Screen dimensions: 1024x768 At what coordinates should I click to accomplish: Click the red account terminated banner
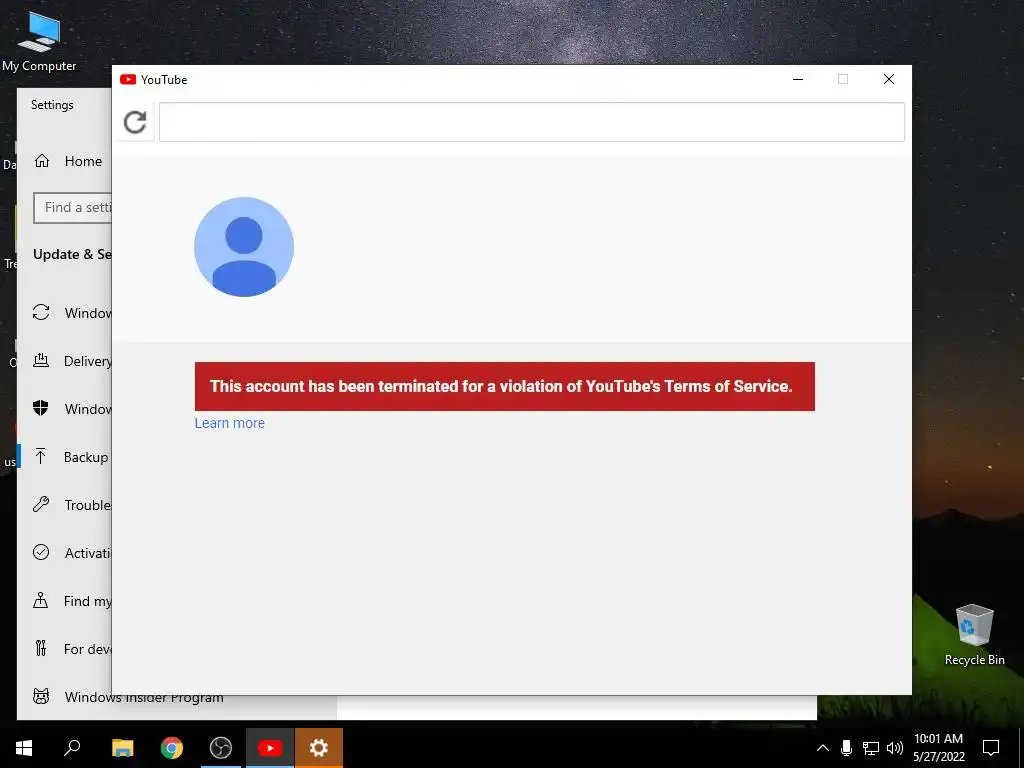click(504, 387)
